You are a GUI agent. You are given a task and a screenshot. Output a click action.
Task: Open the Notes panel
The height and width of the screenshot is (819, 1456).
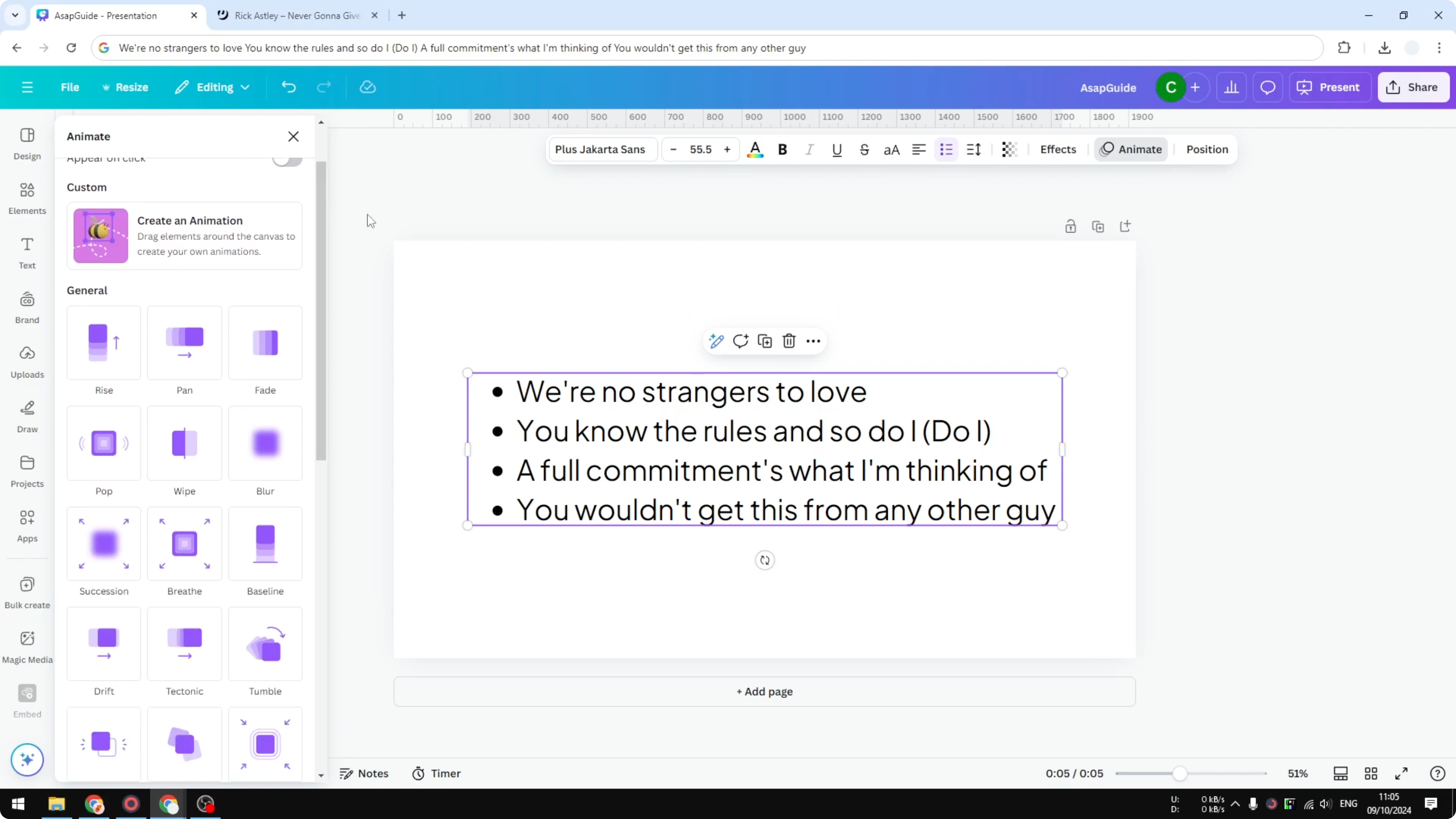364,773
